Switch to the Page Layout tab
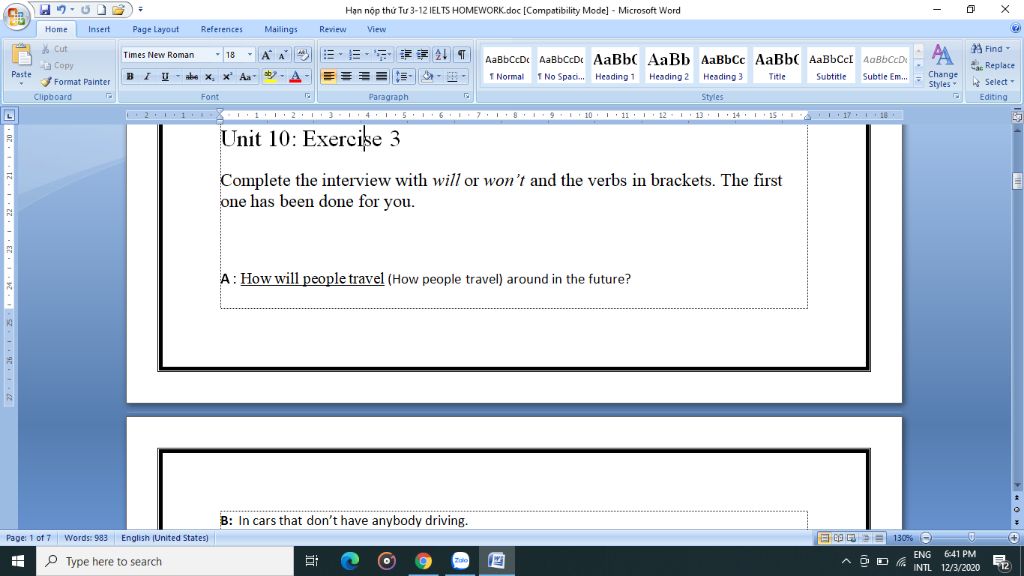 (x=155, y=29)
